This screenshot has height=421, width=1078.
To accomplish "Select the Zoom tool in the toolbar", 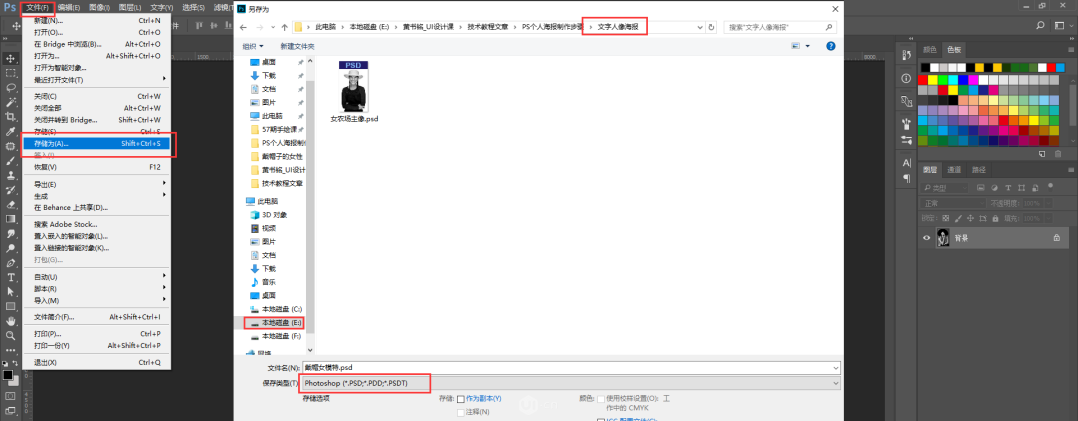I will coord(10,335).
